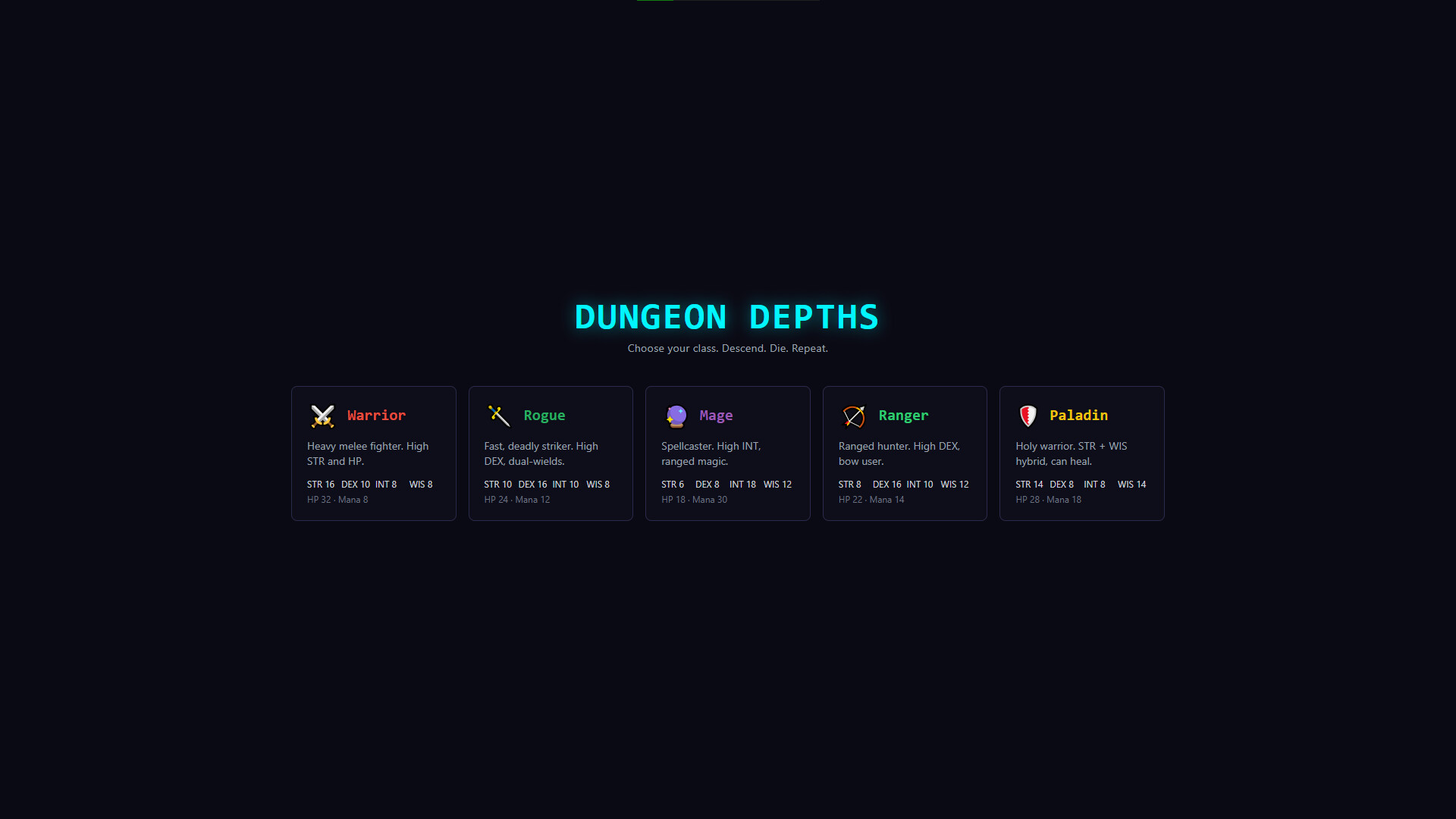1456x819 pixels.
Task: Click the bow and arrow Ranger icon
Action: 854,416
